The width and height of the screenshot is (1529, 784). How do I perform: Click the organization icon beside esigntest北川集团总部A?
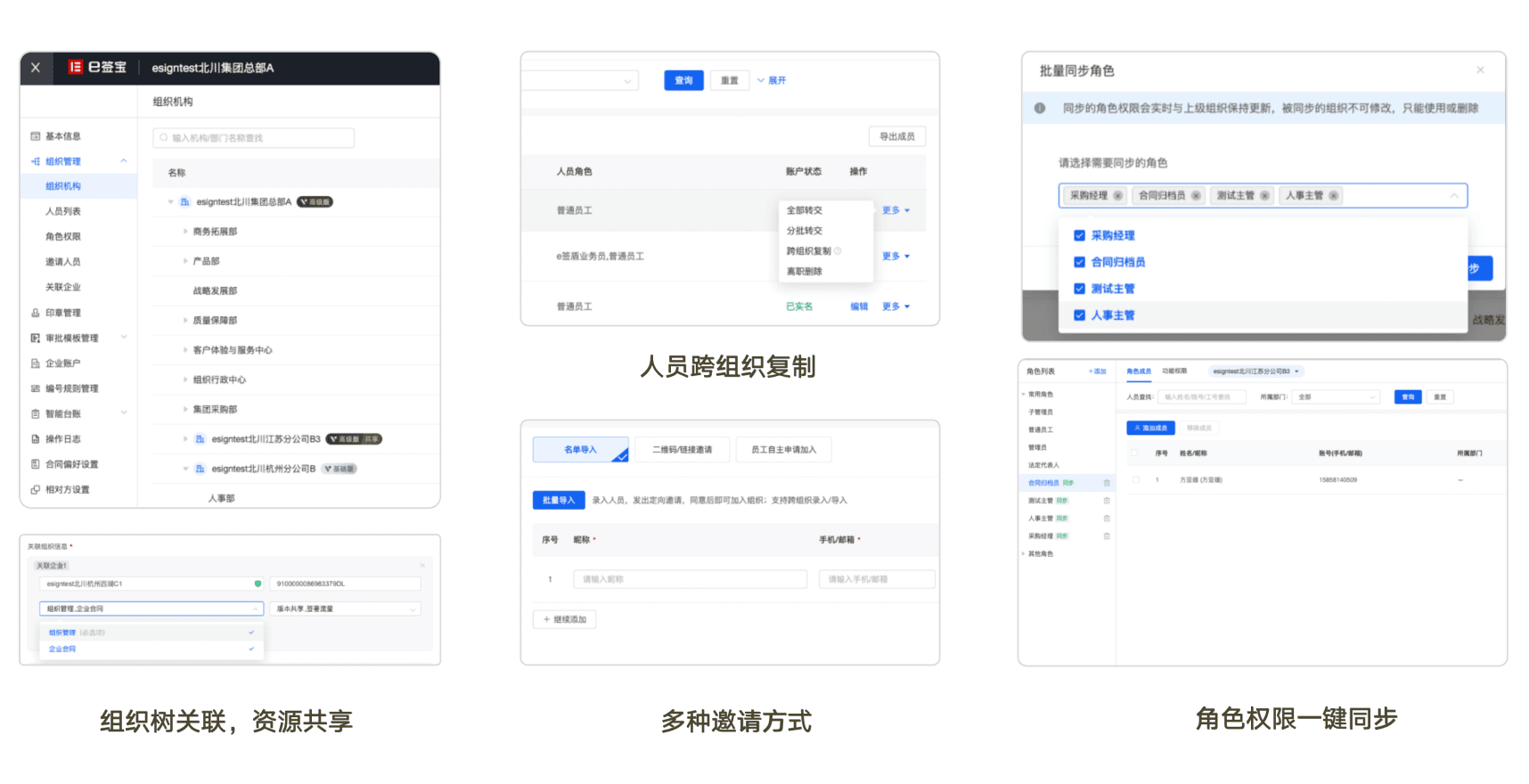(x=184, y=202)
